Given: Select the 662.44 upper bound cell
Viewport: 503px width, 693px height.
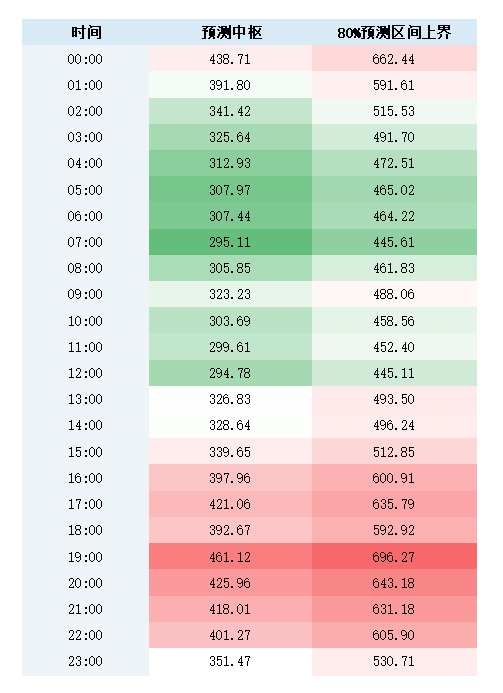Looking at the screenshot, I should [394, 58].
